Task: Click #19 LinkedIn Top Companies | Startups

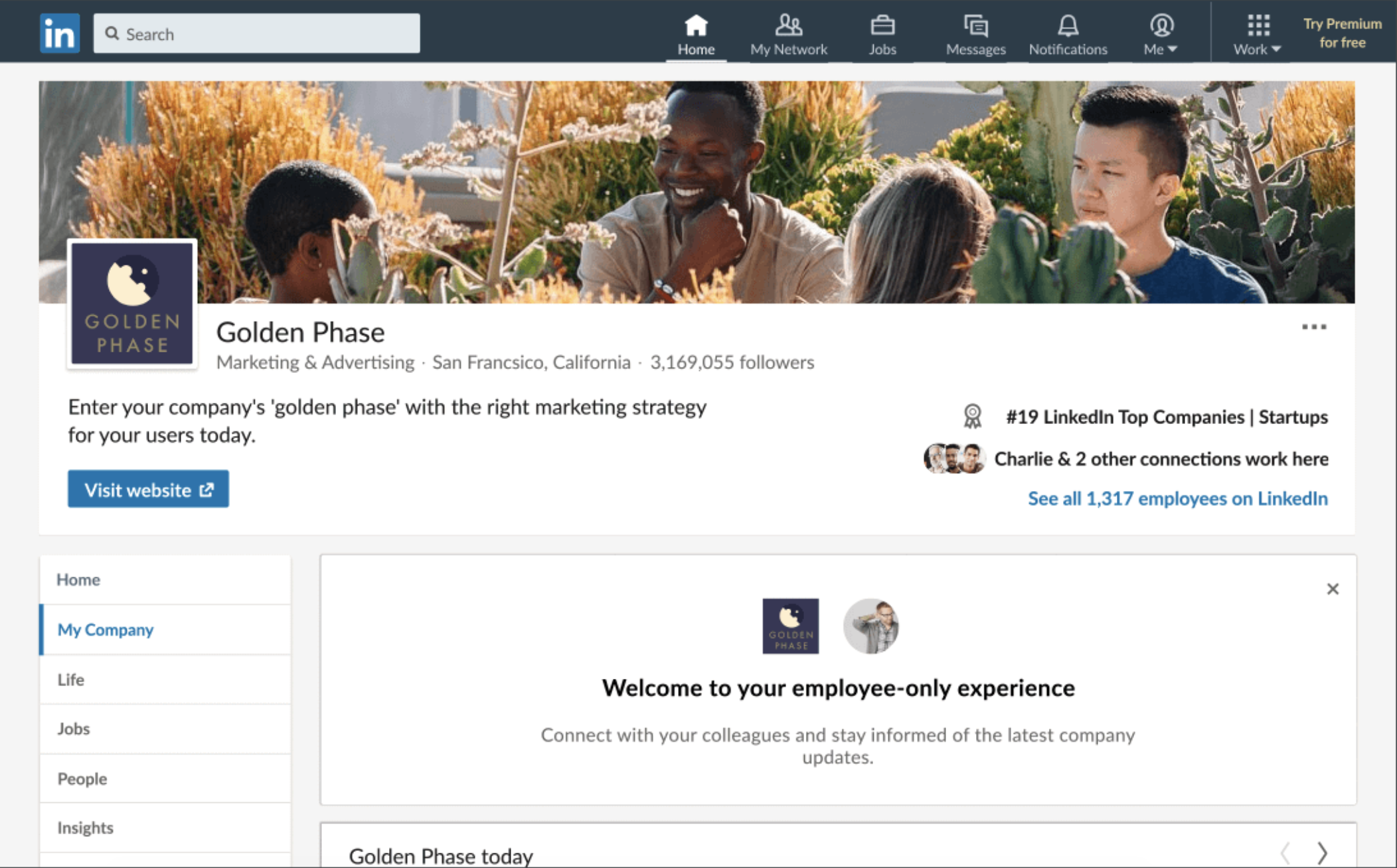Action: [1167, 417]
